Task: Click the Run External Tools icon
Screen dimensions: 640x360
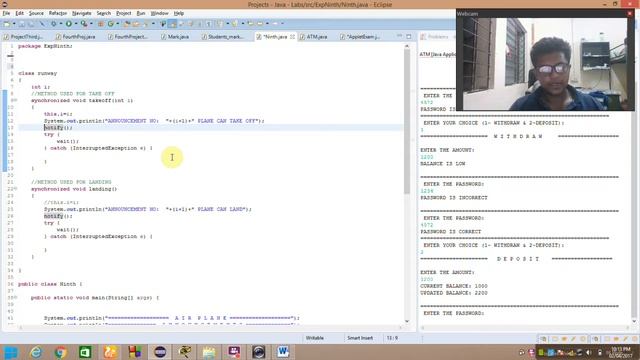Action: (x=84, y=24)
